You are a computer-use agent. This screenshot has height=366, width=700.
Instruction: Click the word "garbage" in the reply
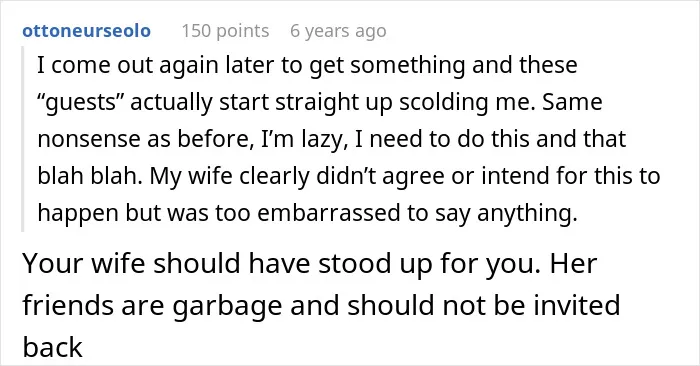click(x=227, y=307)
